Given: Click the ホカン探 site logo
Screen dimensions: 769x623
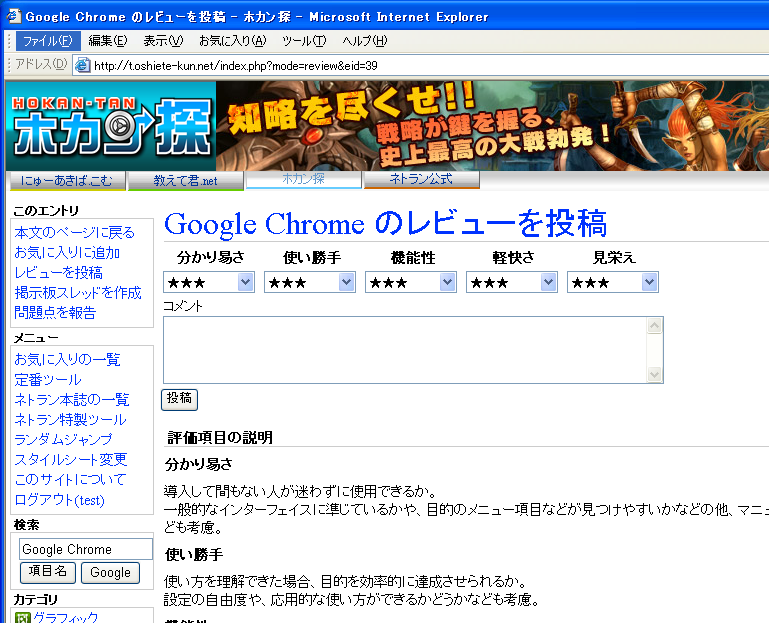Looking at the screenshot, I should point(111,126).
